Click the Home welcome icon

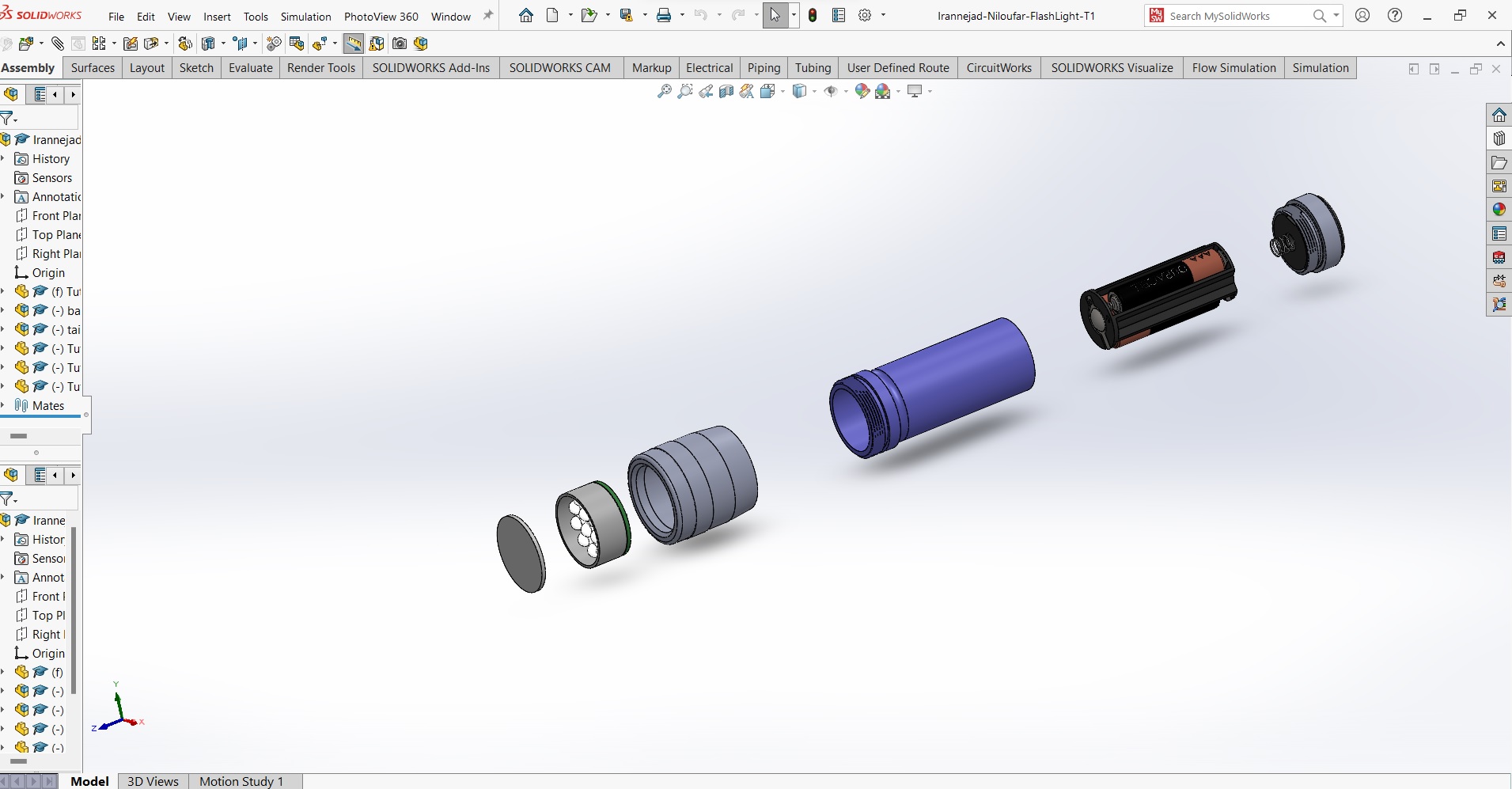526,16
